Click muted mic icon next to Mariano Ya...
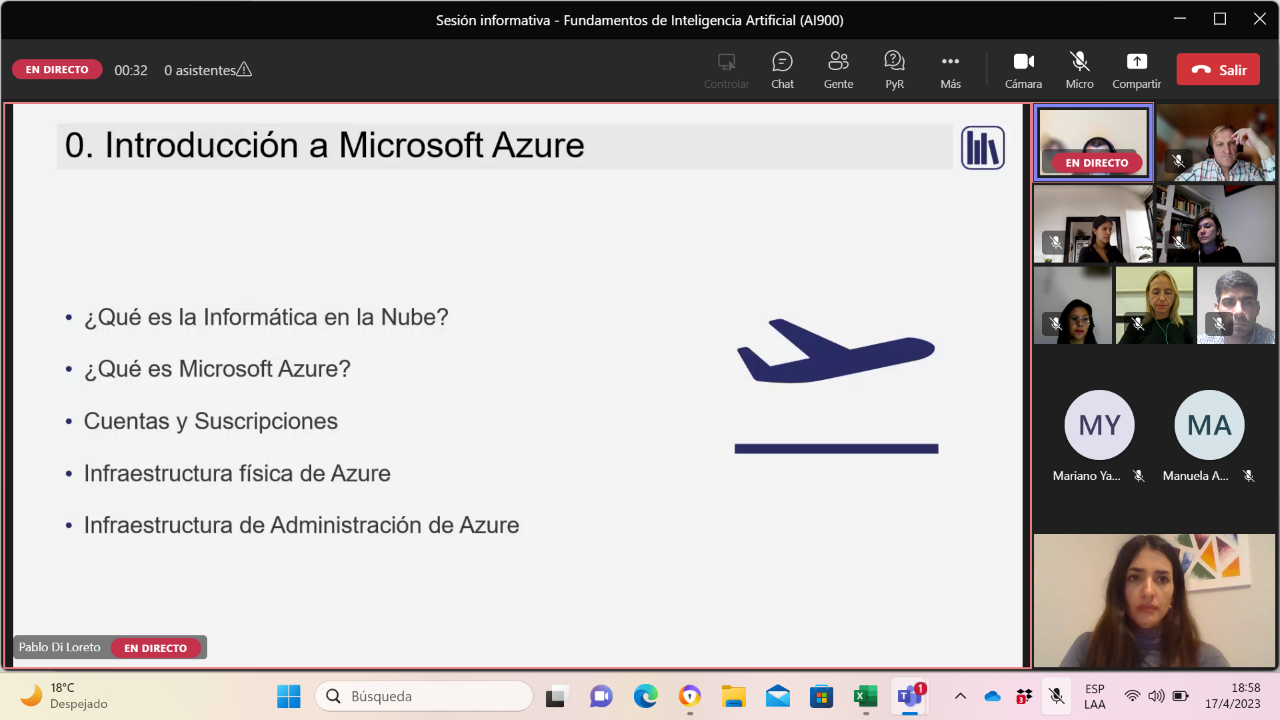This screenshot has height=720, width=1280. 1138,476
